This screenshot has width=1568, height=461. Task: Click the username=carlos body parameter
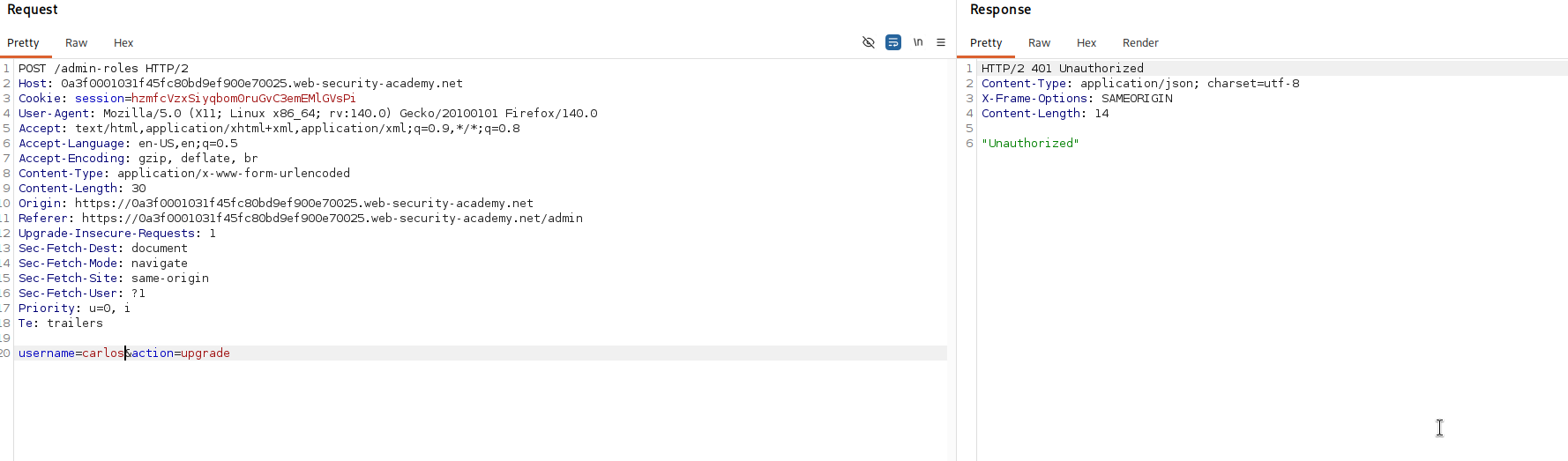point(71,353)
